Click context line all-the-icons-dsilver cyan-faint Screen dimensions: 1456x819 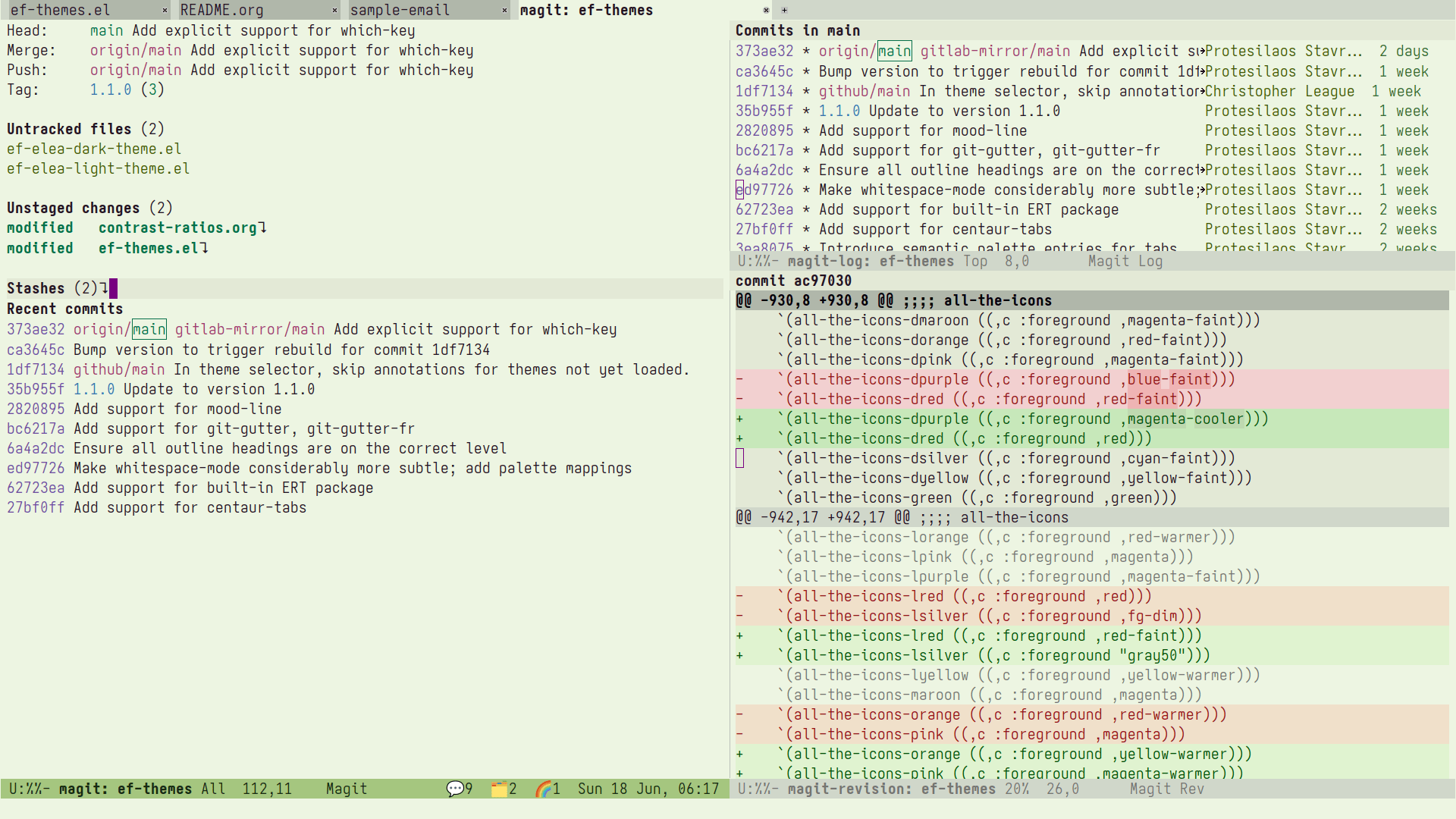coord(1092,458)
